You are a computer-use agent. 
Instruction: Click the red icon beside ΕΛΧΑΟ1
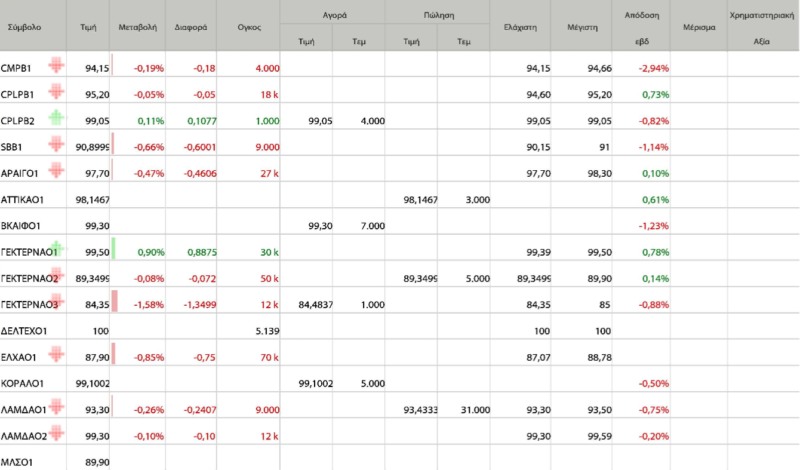click(56, 354)
